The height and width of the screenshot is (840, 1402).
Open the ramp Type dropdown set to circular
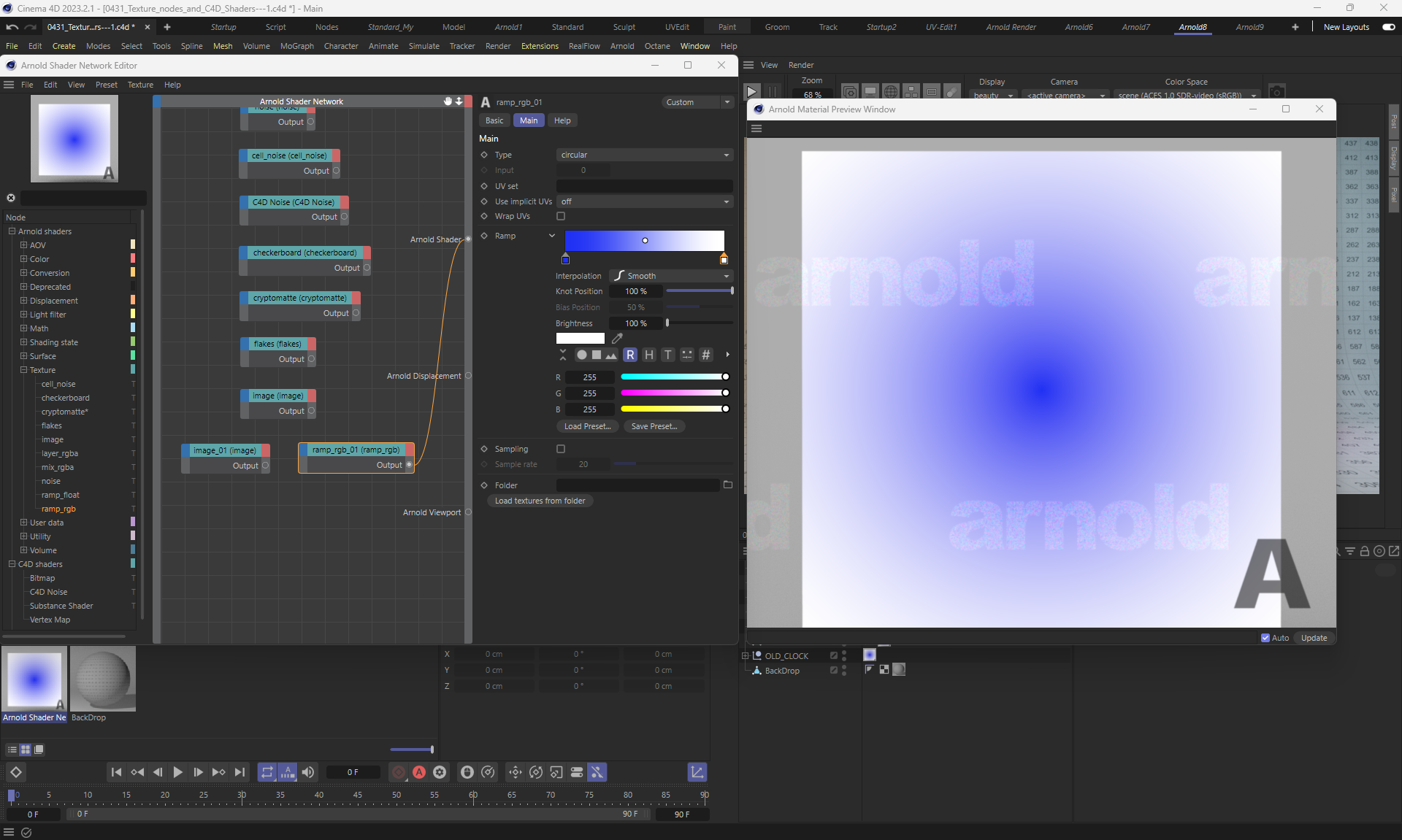[x=644, y=155]
